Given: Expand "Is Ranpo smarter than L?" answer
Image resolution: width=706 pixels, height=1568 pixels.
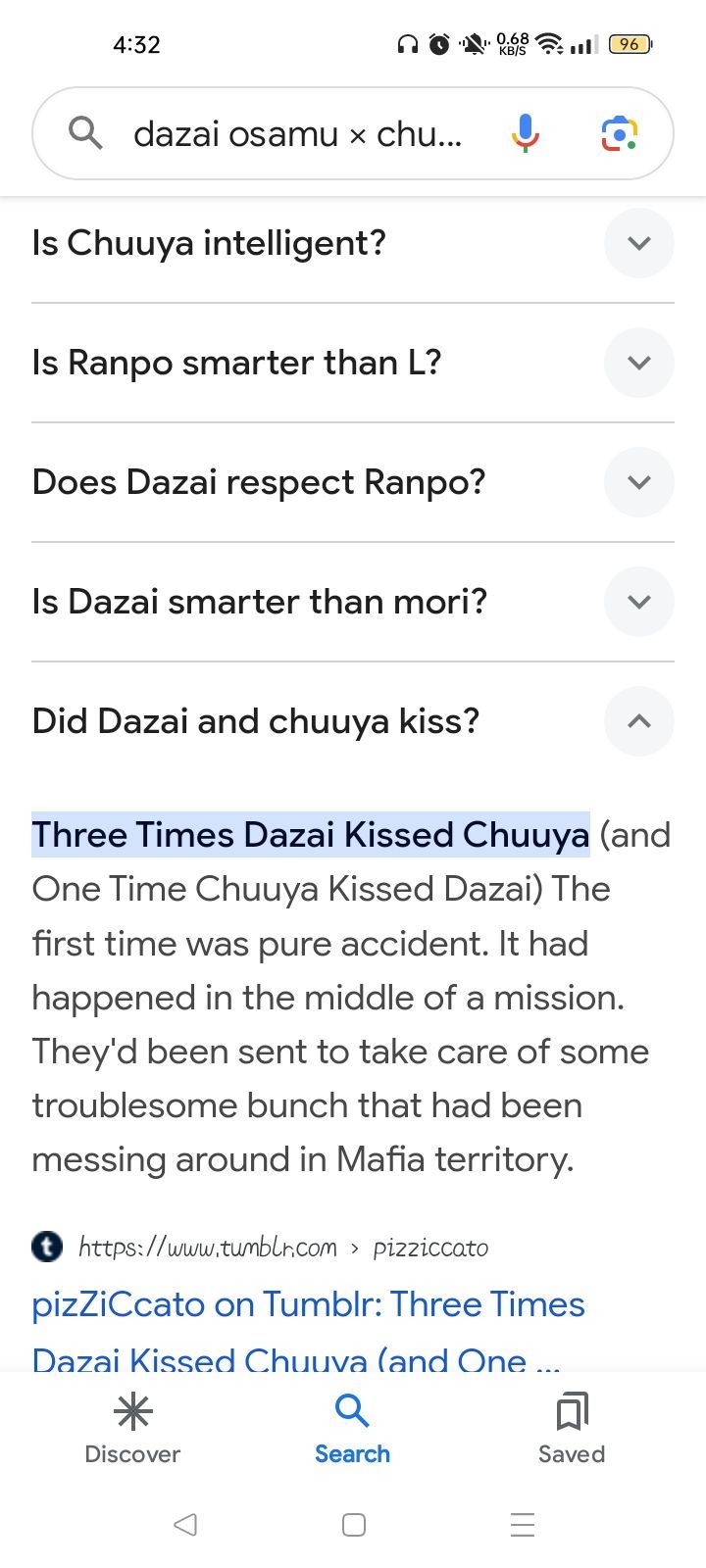Looking at the screenshot, I should [638, 363].
